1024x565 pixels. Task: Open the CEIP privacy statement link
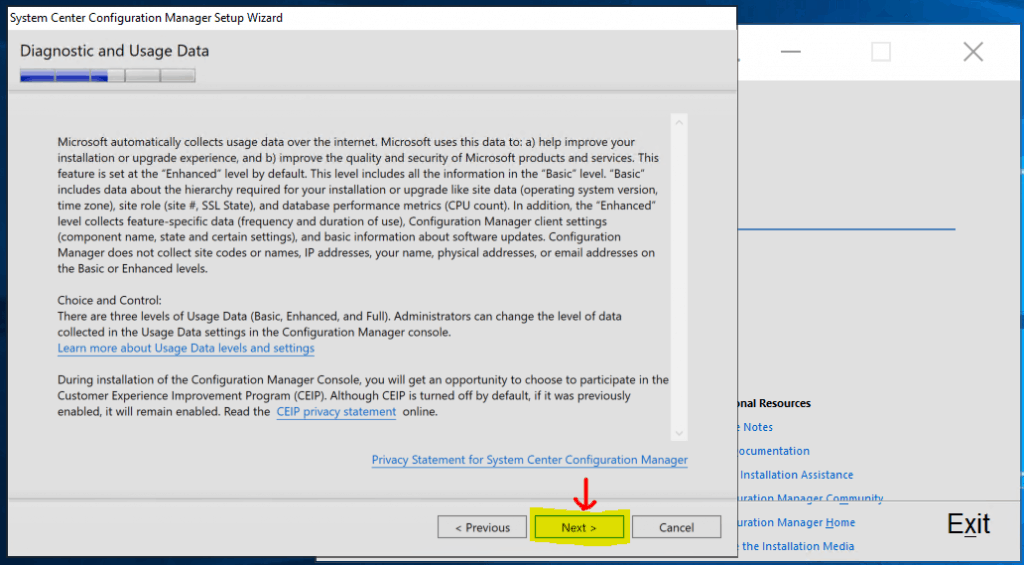click(336, 412)
